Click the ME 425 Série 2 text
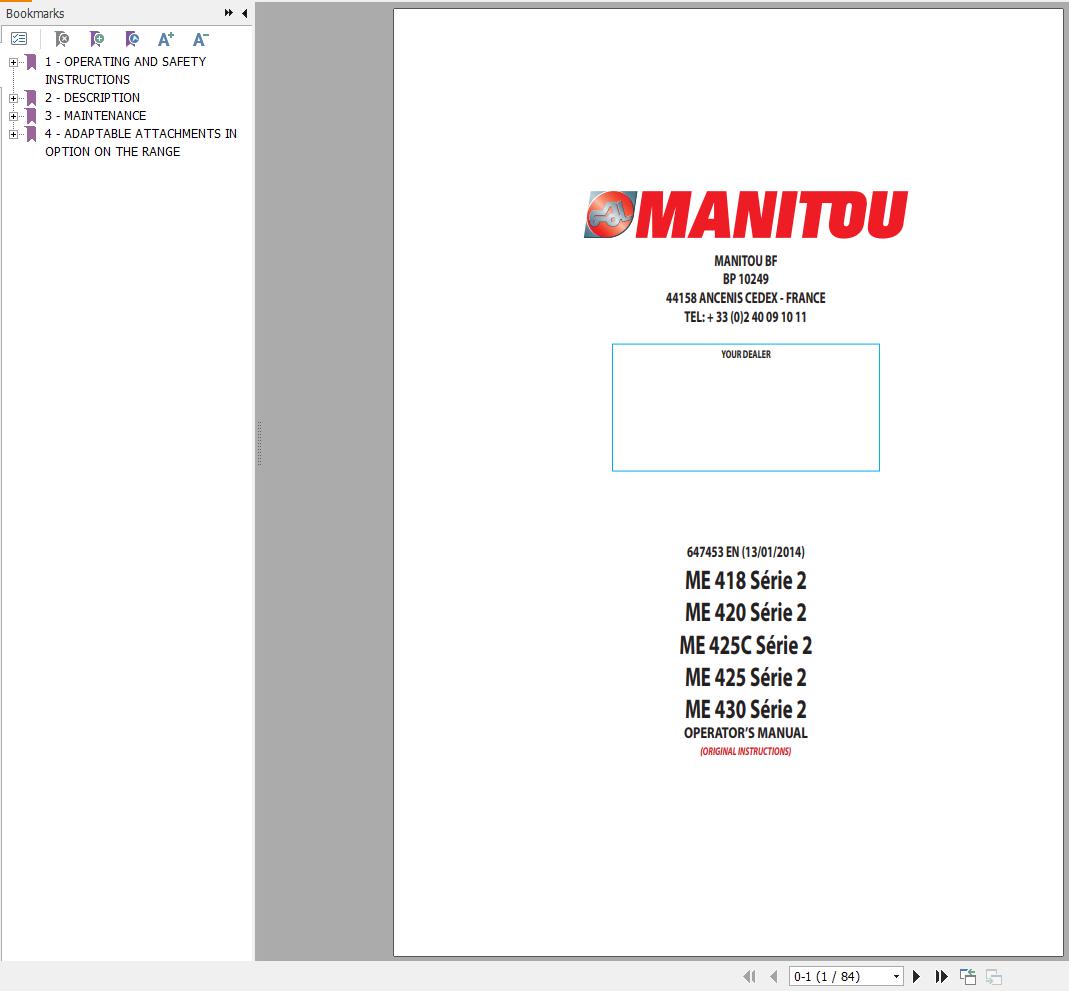The width and height of the screenshot is (1069, 991). [746, 677]
